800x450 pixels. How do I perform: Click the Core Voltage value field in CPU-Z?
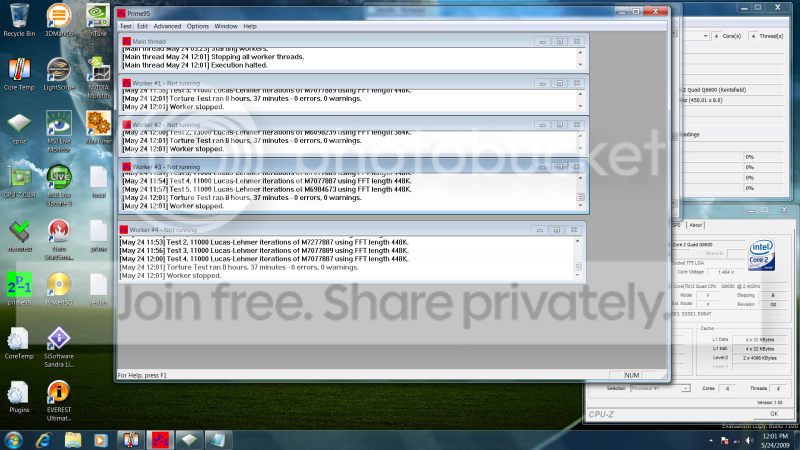click(726, 272)
